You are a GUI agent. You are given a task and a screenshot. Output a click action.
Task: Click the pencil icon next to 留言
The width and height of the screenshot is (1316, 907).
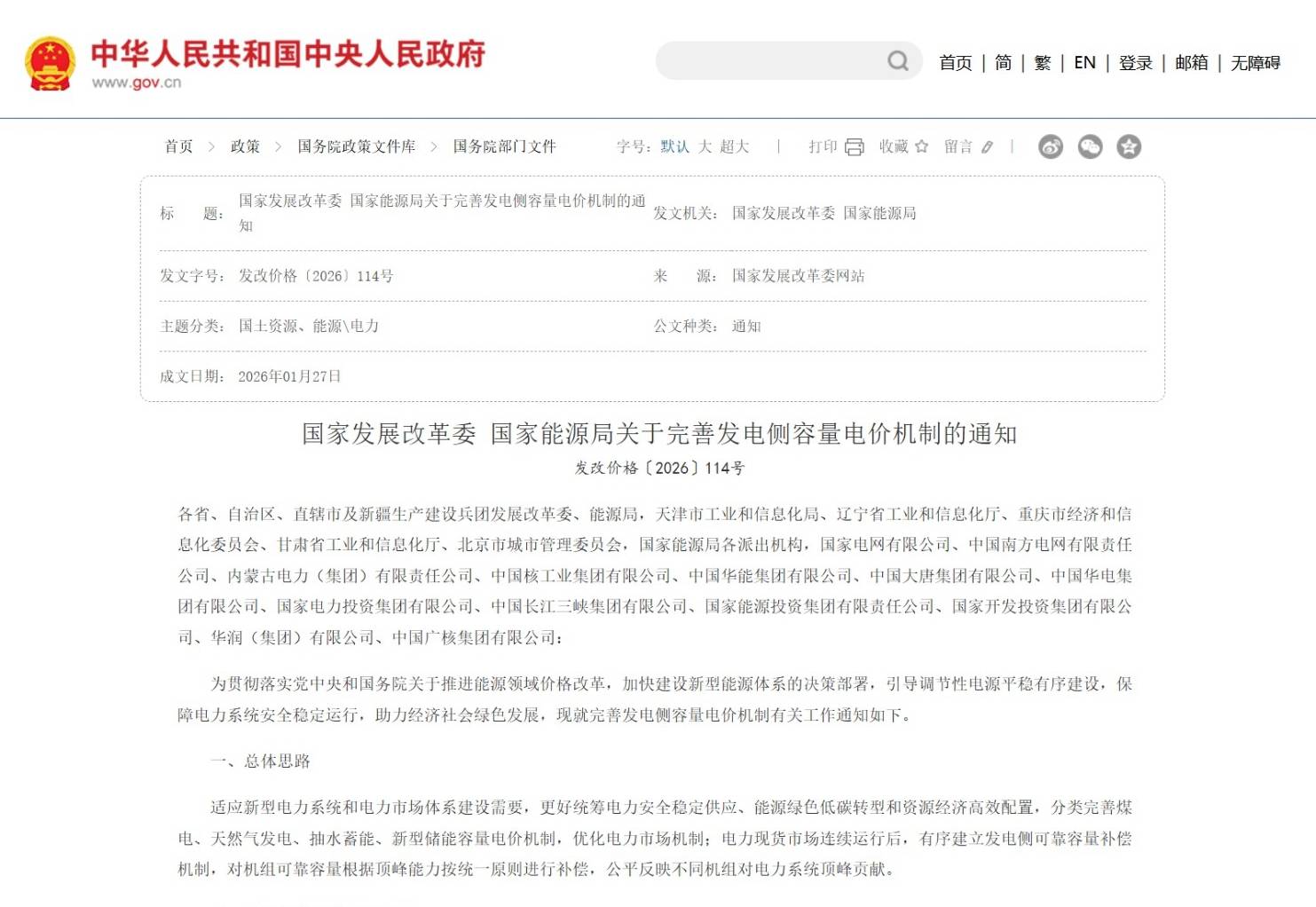987,147
